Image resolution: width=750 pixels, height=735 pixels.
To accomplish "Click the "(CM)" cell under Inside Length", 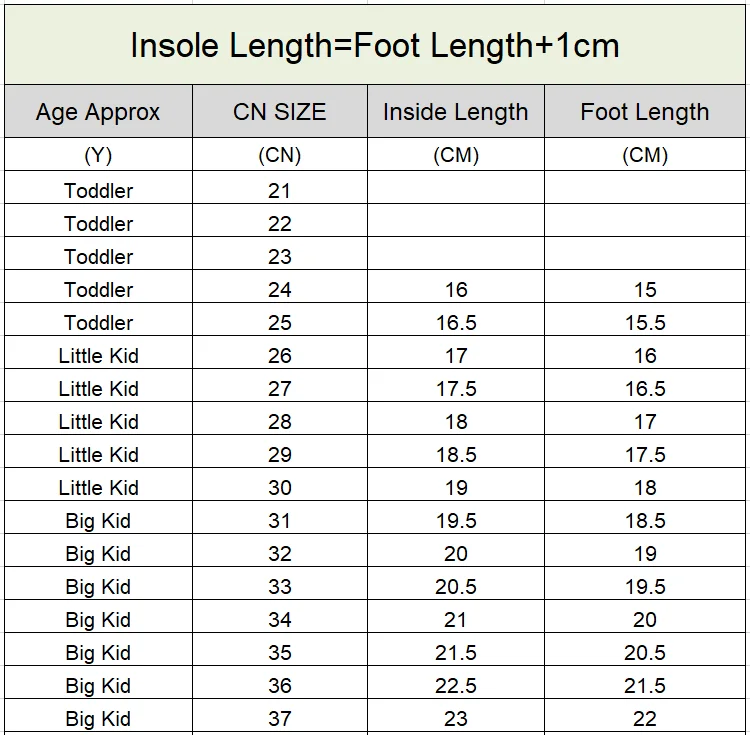I will click(x=456, y=155).
